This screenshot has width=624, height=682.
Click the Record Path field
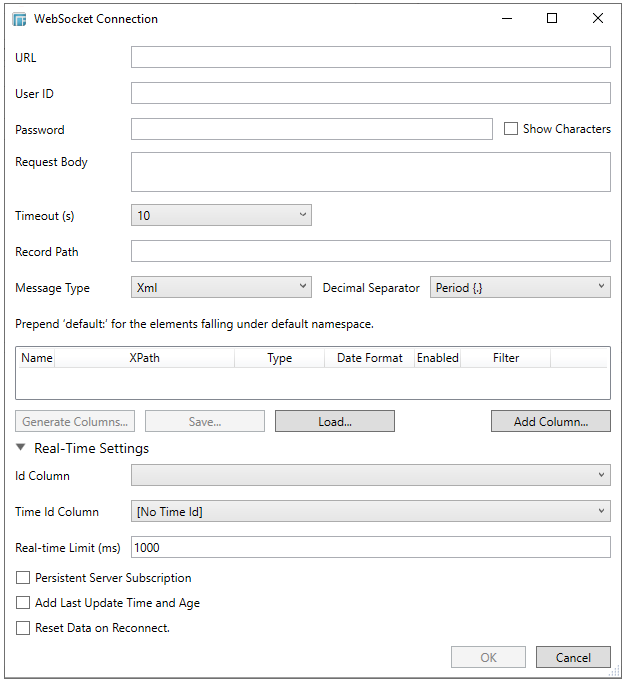pos(370,251)
